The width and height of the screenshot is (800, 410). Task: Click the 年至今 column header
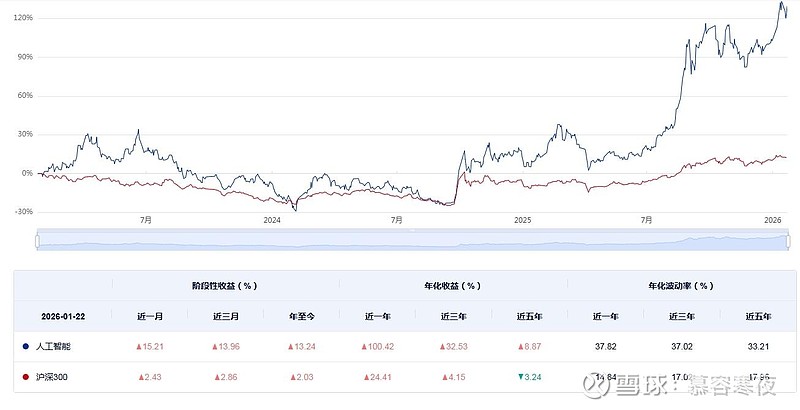[x=301, y=315]
